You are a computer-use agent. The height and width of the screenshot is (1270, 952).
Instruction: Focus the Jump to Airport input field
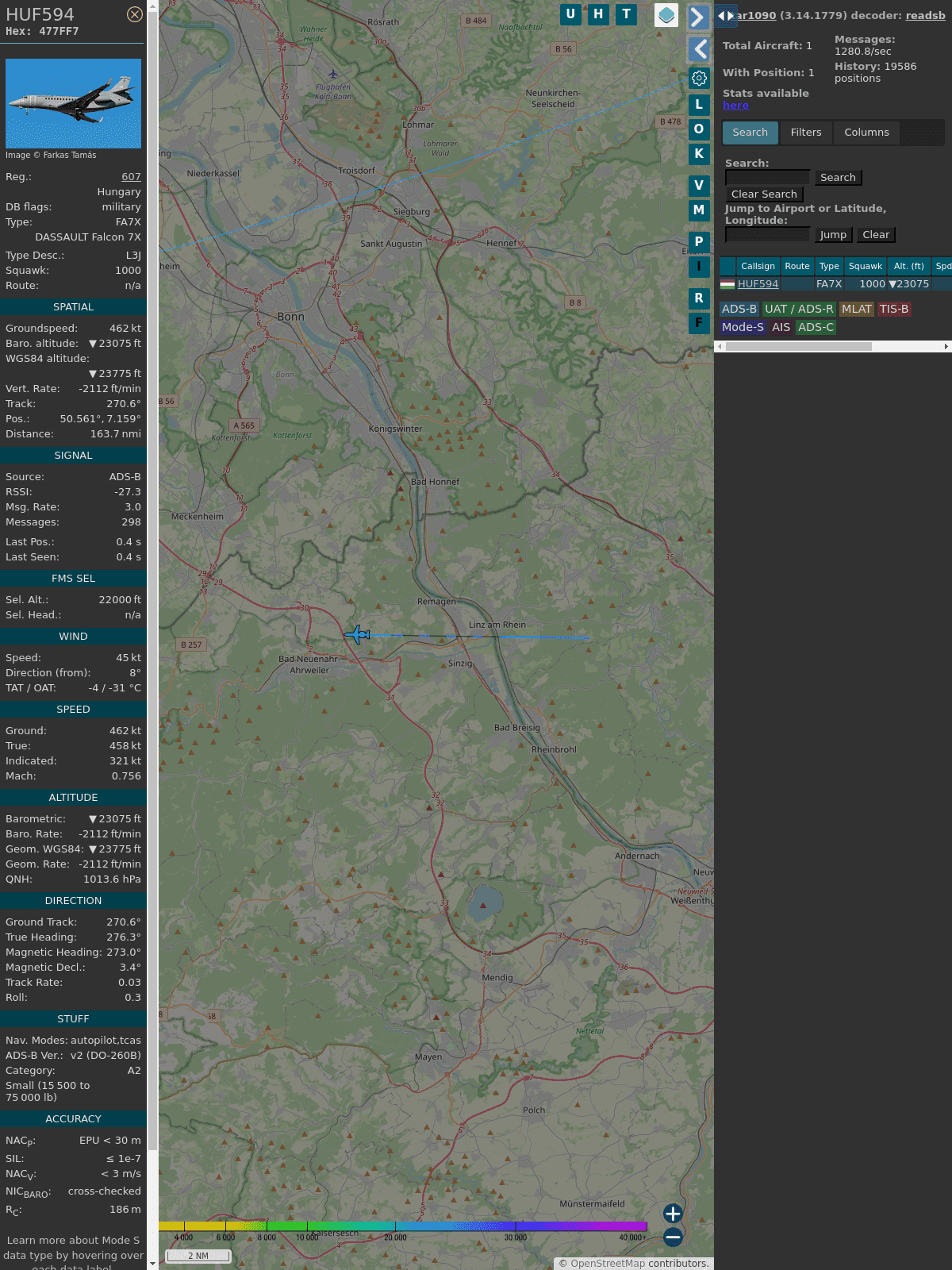pyautogui.click(x=768, y=235)
